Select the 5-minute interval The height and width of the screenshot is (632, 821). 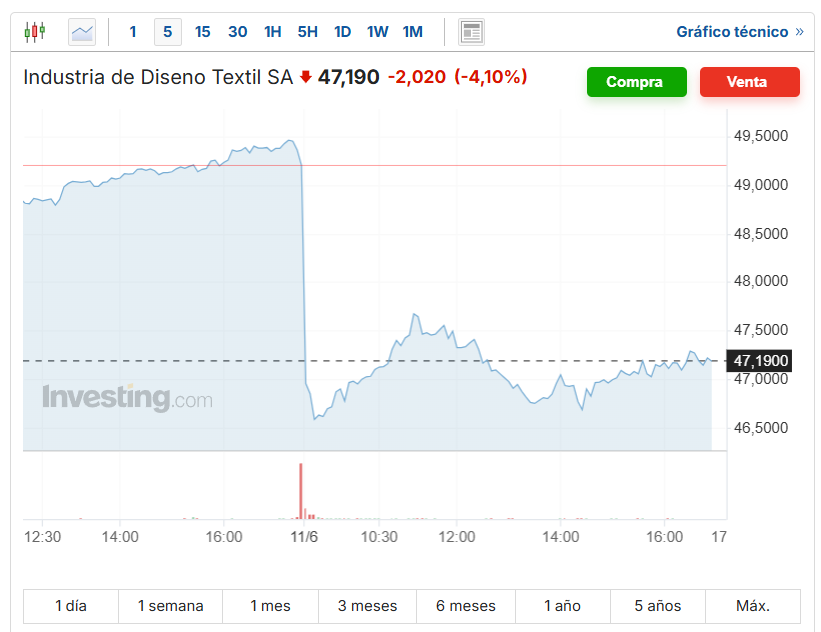[x=167, y=32]
